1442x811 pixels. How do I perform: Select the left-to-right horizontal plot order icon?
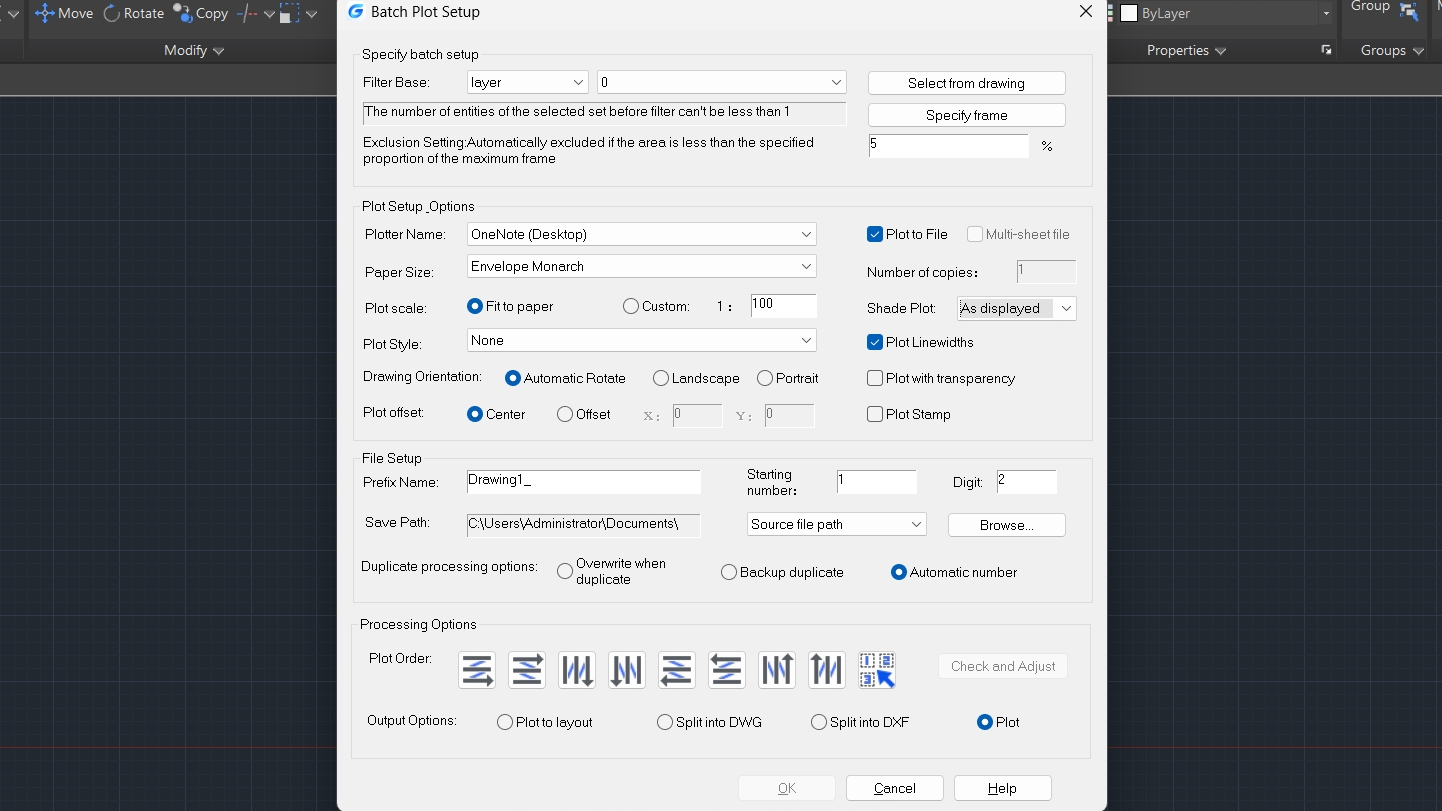pos(476,670)
